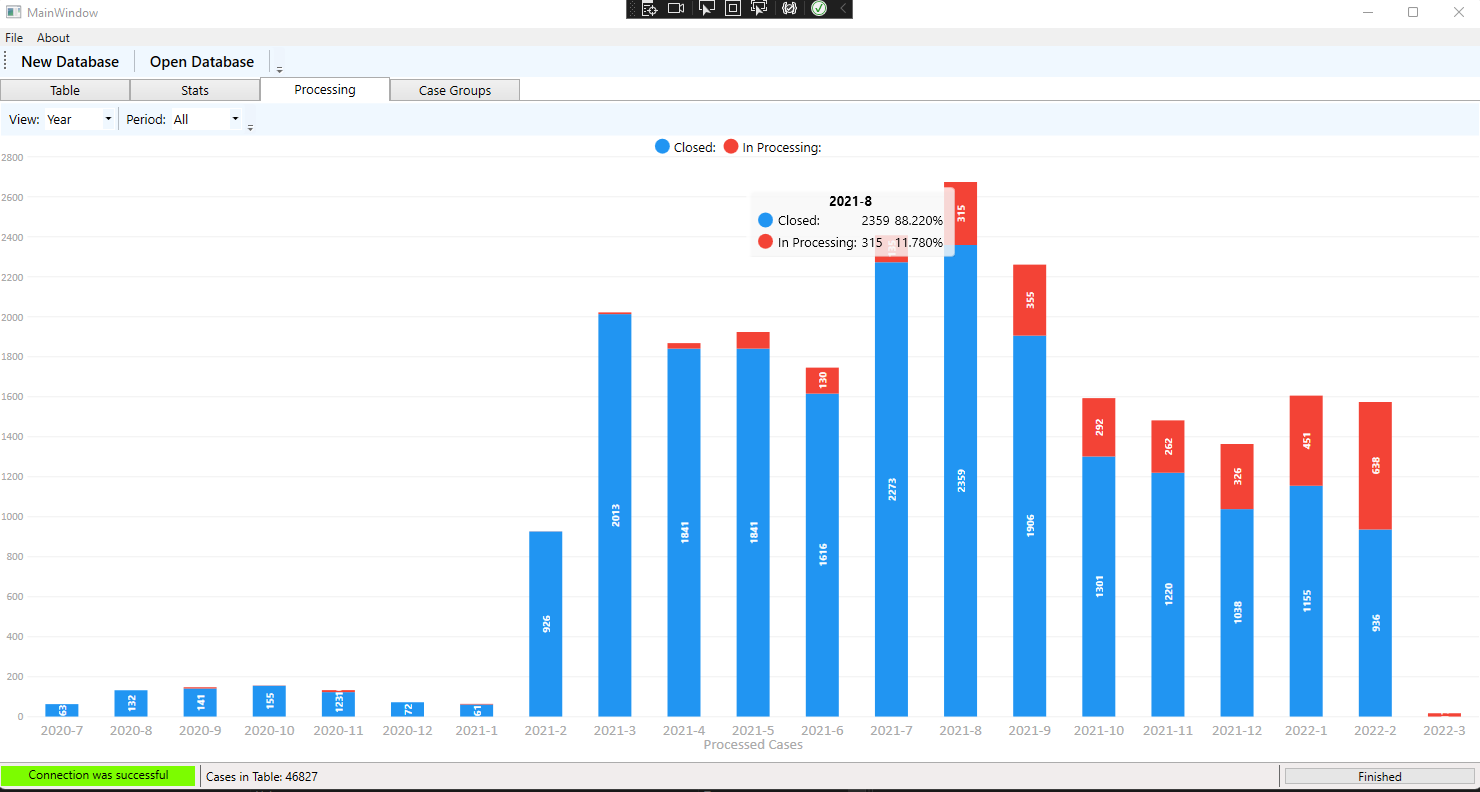Image resolution: width=1480 pixels, height=792 pixels.
Task: Activate the Select Element cursor tool
Action: pos(707,9)
